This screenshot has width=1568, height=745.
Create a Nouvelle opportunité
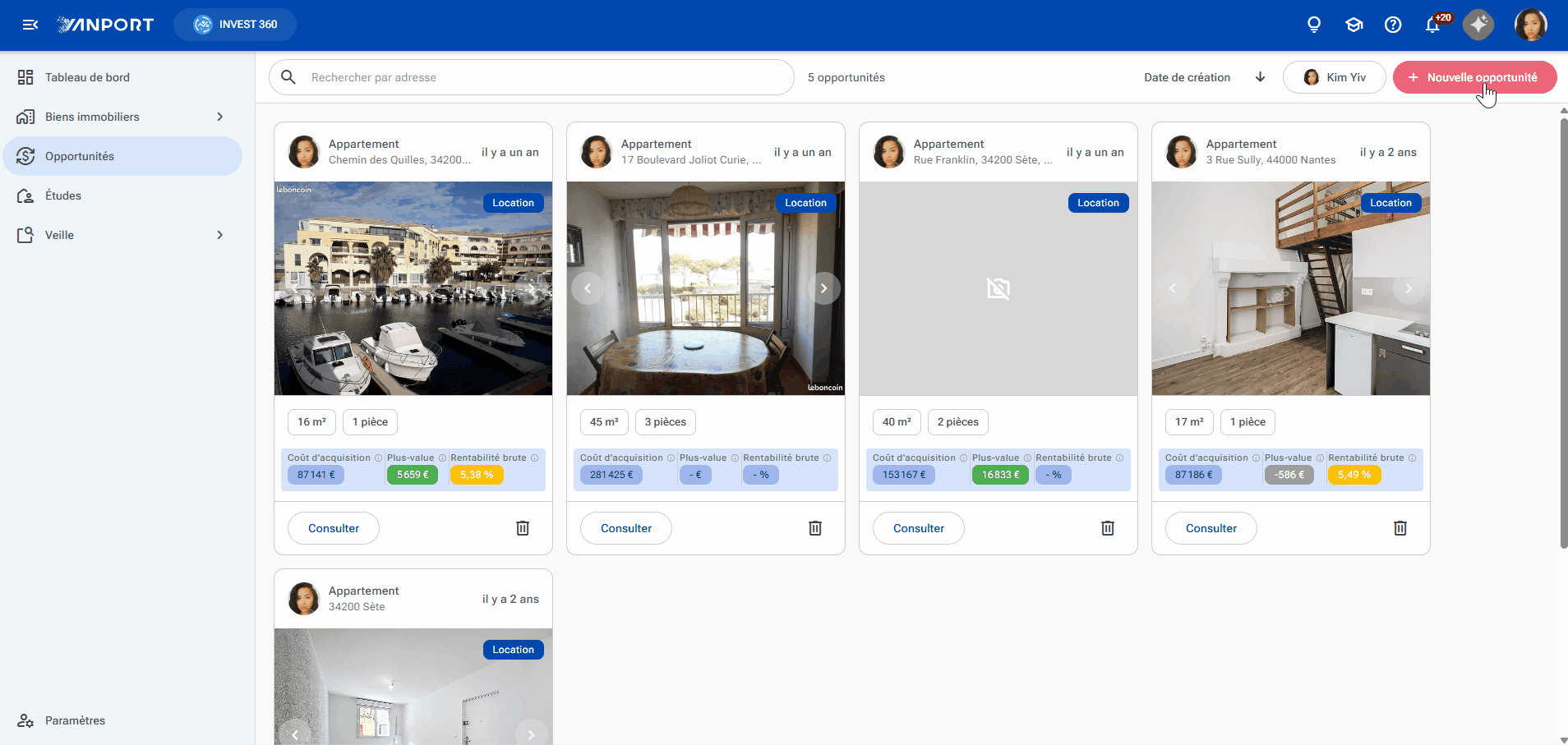(1474, 77)
